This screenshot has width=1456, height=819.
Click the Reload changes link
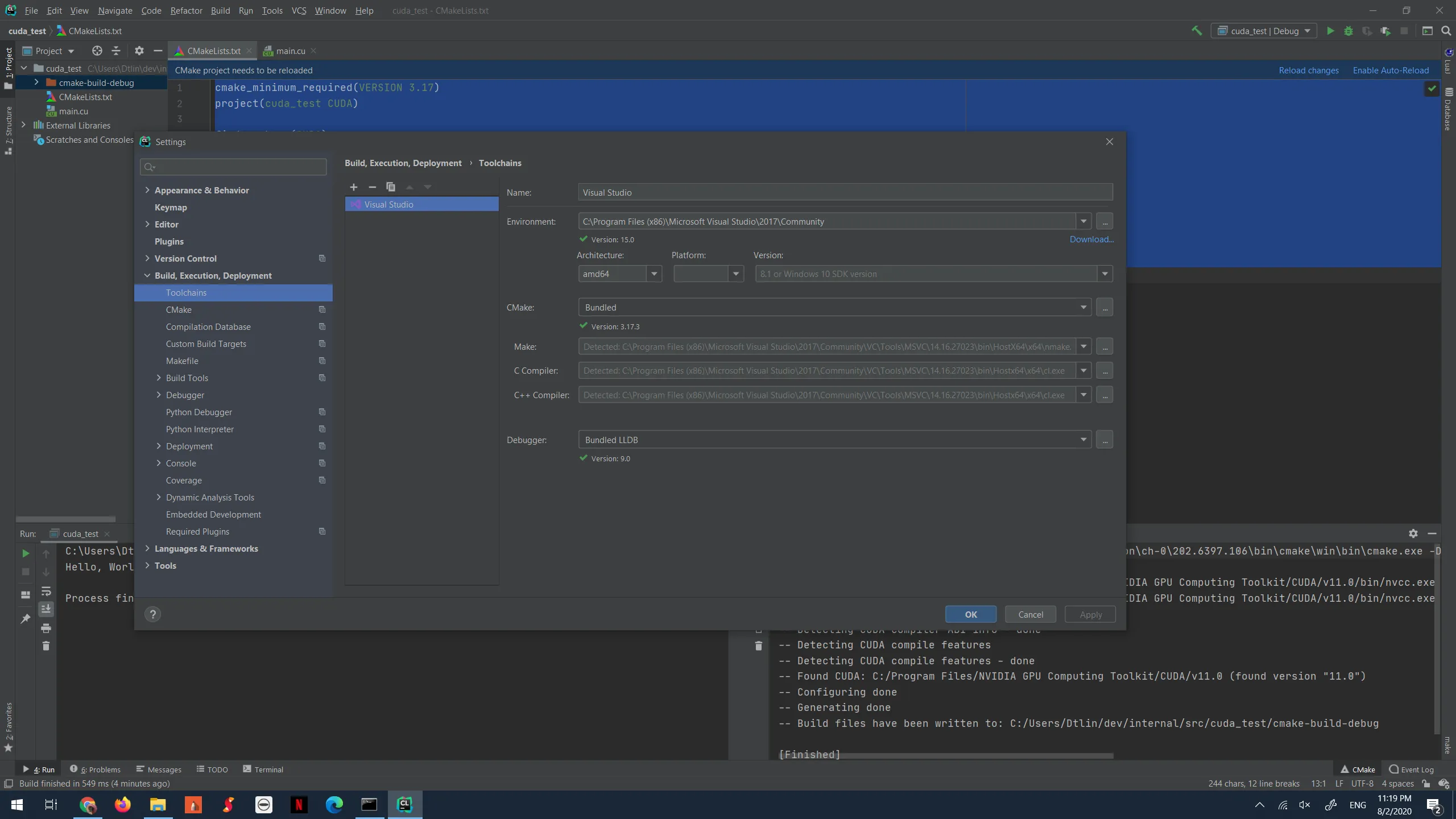(x=1308, y=71)
